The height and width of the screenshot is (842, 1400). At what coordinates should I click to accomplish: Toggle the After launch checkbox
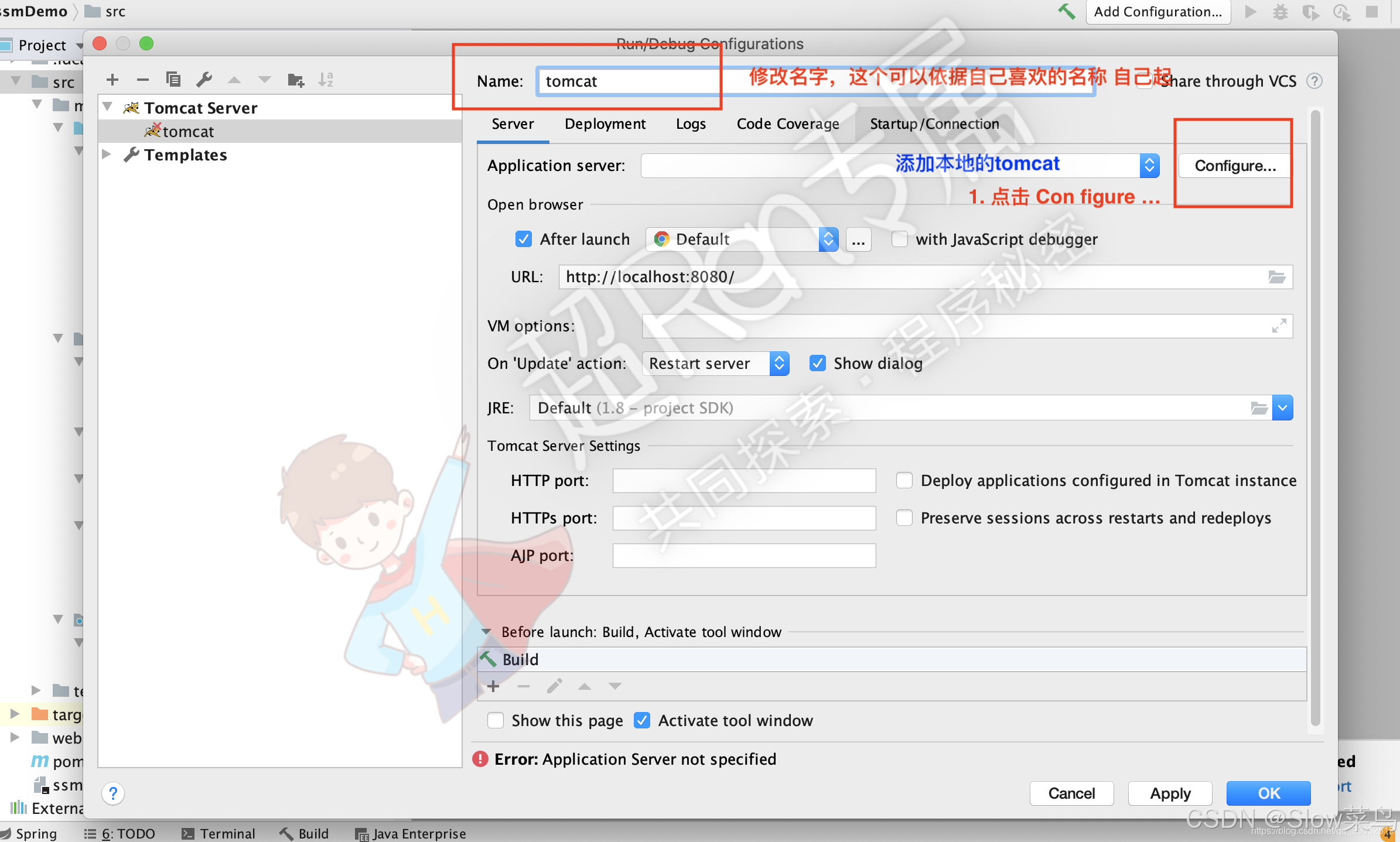(x=523, y=239)
